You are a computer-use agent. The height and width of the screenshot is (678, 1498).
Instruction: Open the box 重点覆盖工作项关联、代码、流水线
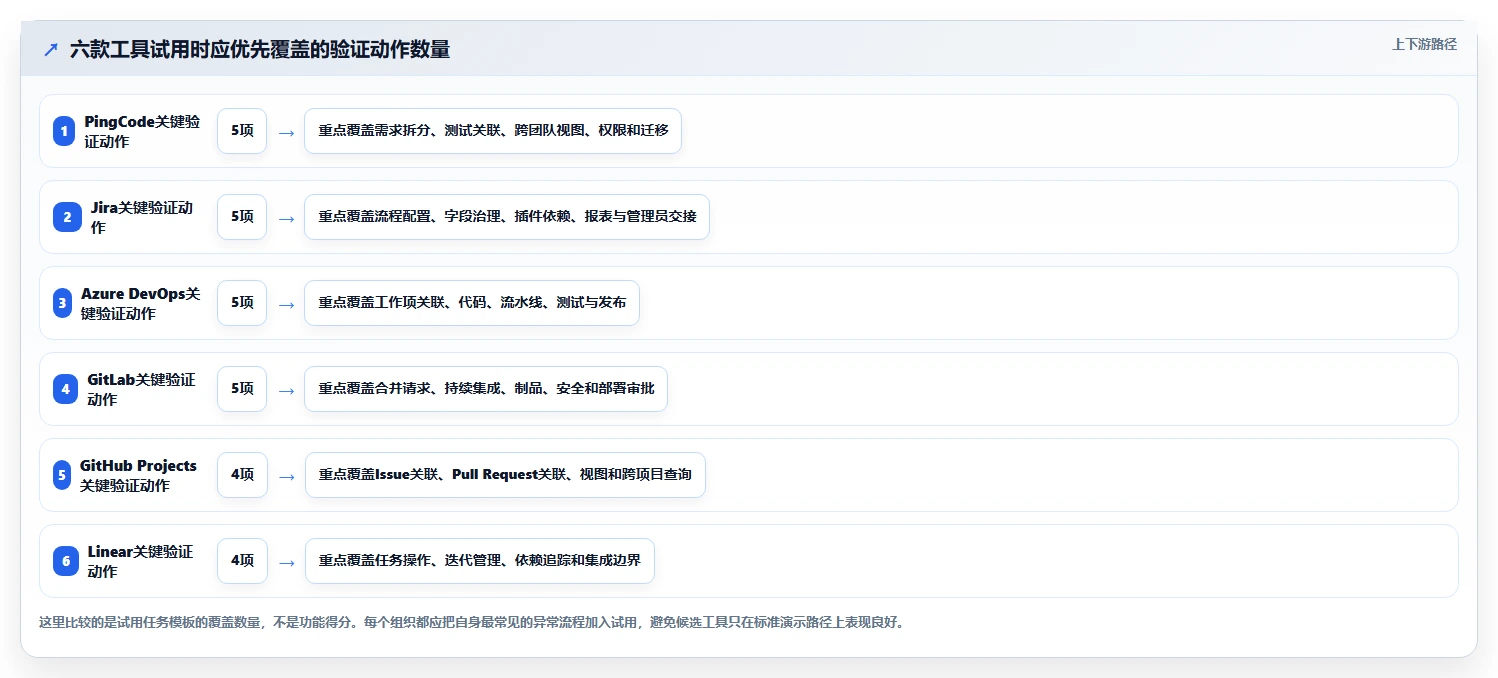[x=472, y=303]
